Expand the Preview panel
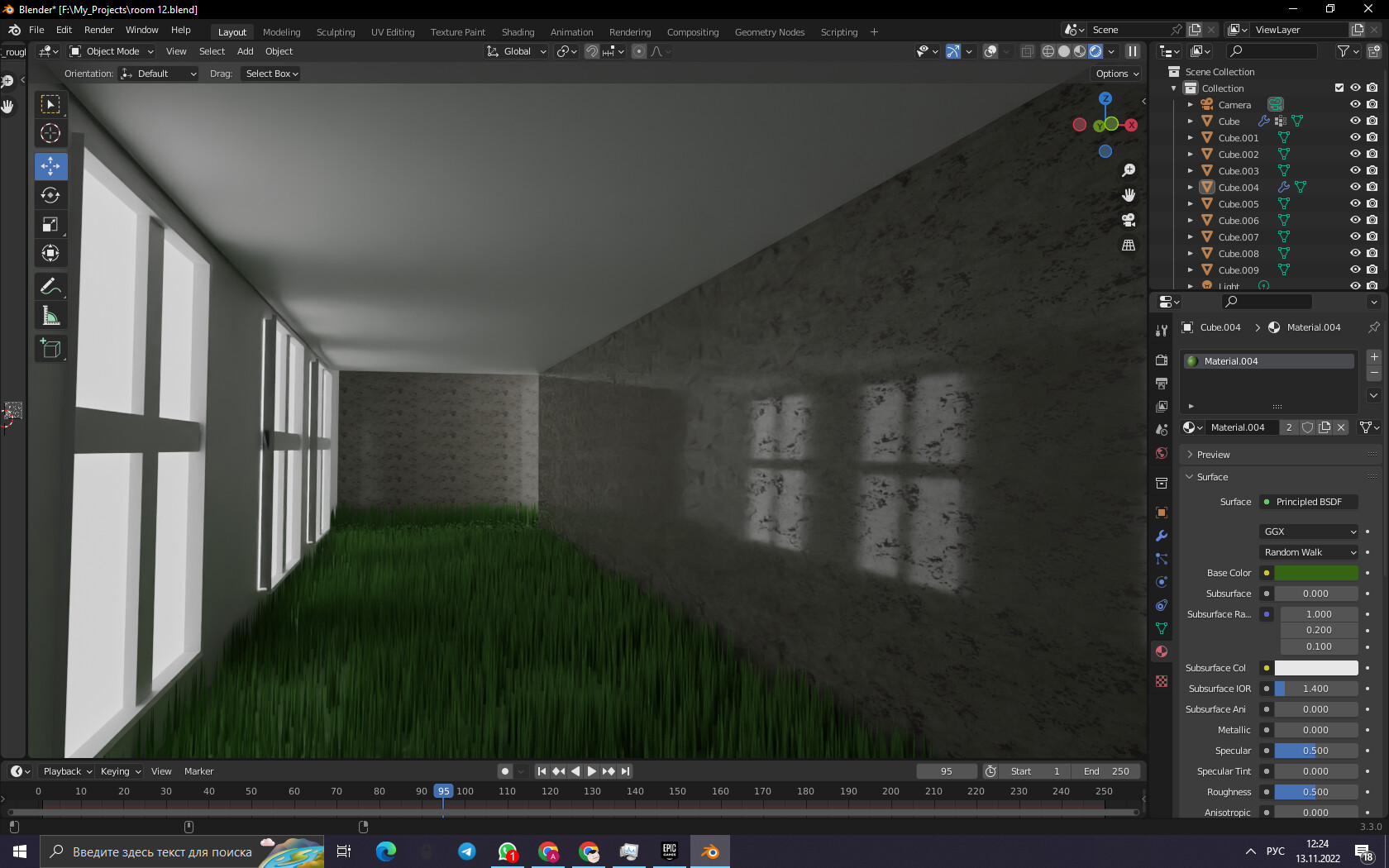Viewport: 1389px width, 868px height. tap(1213, 455)
